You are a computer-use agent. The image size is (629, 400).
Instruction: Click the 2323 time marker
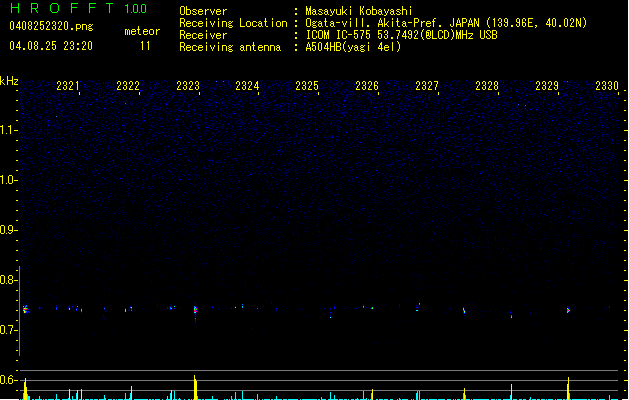tap(188, 86)
